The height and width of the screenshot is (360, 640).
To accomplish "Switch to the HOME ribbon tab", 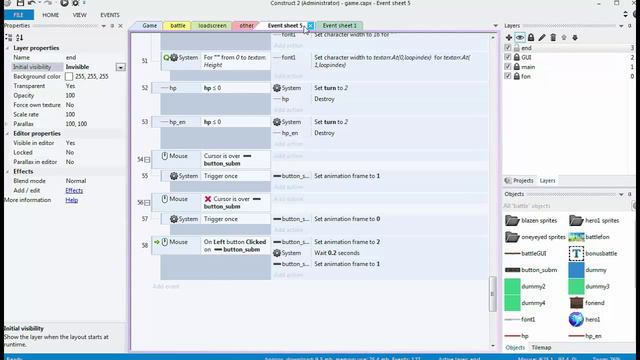I will coord(51,15).
